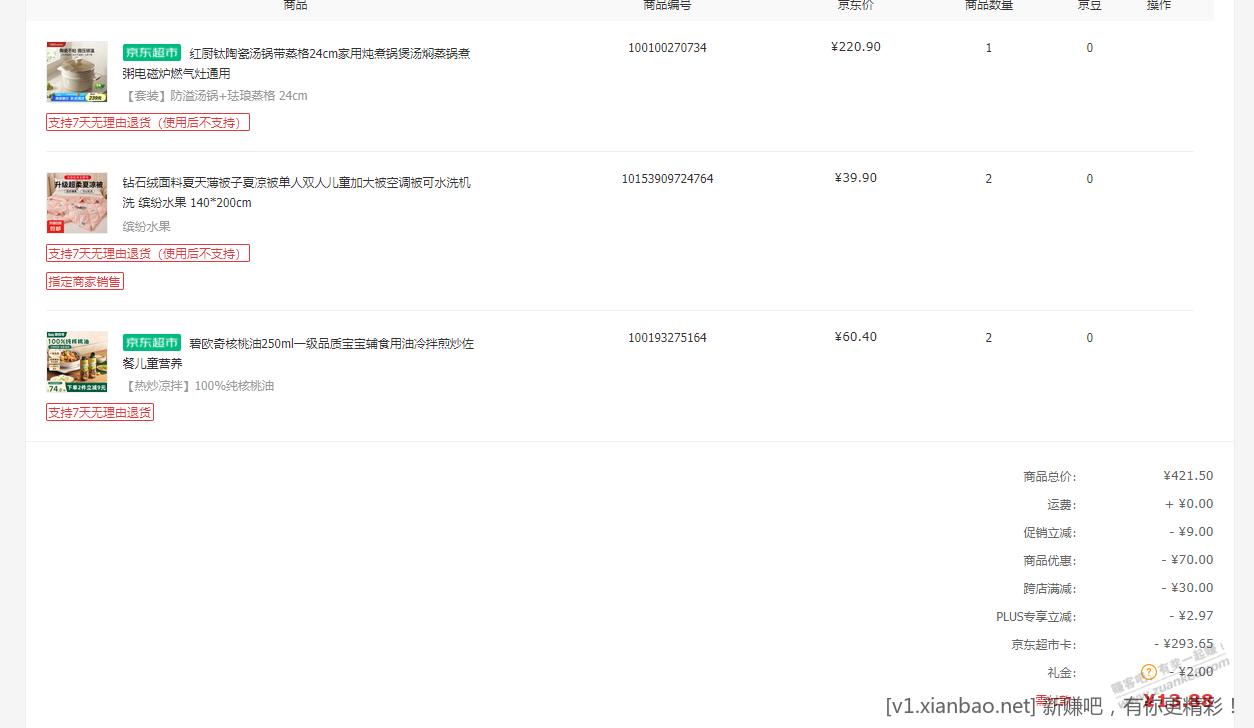Open the 碧欧奇 walnut oil product thumbnail
1254x728 pixels.
77,362
